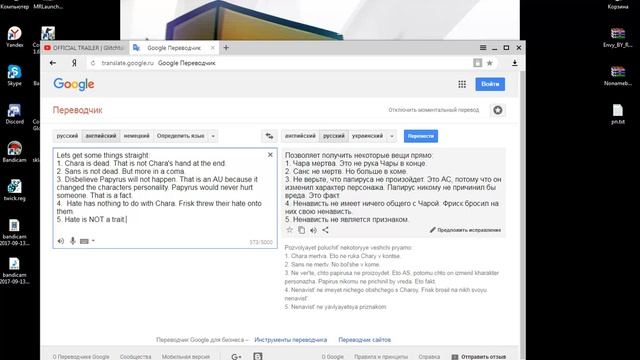
Task: Listen to the source English text
Action: point(61,241)
